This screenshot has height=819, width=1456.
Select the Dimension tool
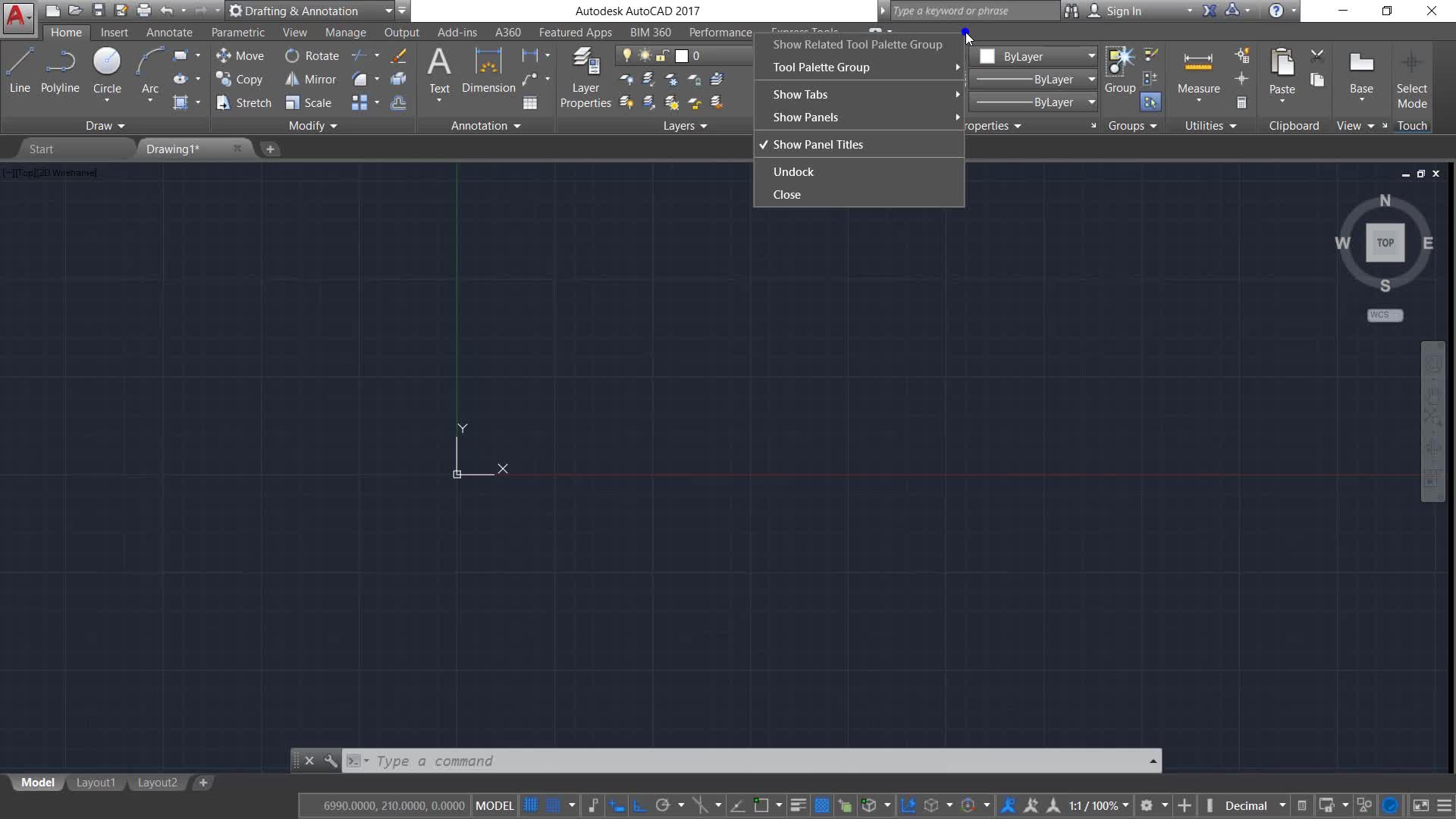pos(488,71)
